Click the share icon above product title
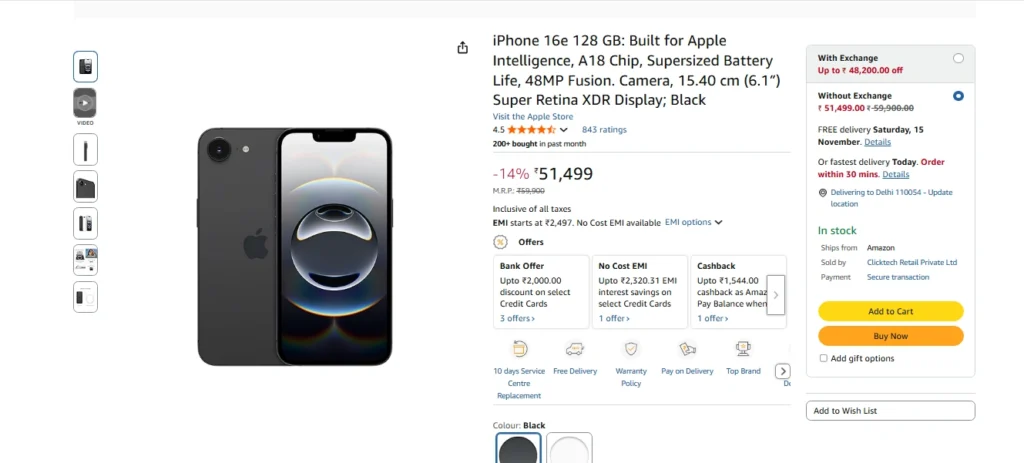1024x463 pixels. pyautogui.click(x=462, y=48)
